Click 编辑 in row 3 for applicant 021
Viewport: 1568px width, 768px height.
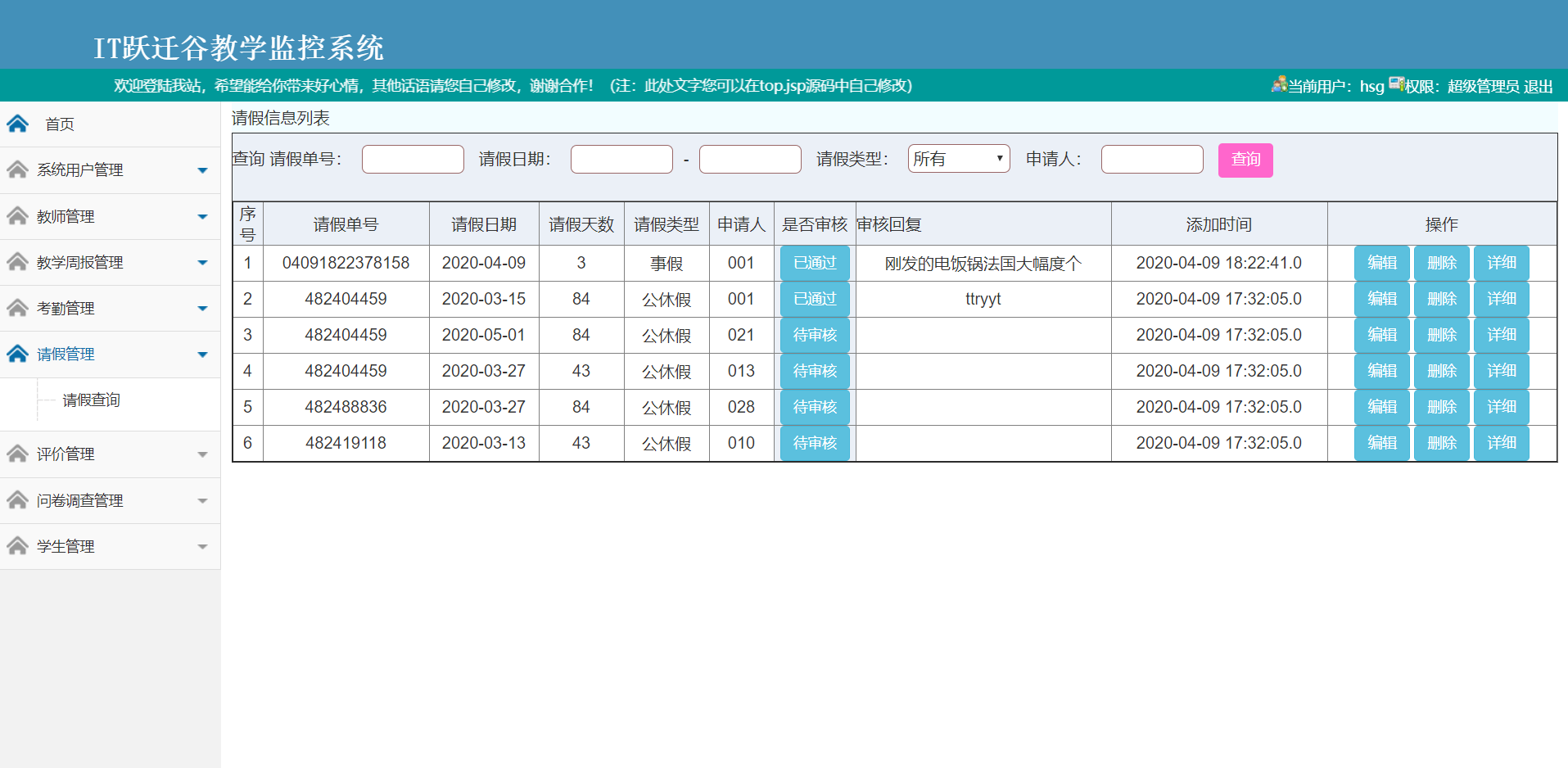[1382, 335]
